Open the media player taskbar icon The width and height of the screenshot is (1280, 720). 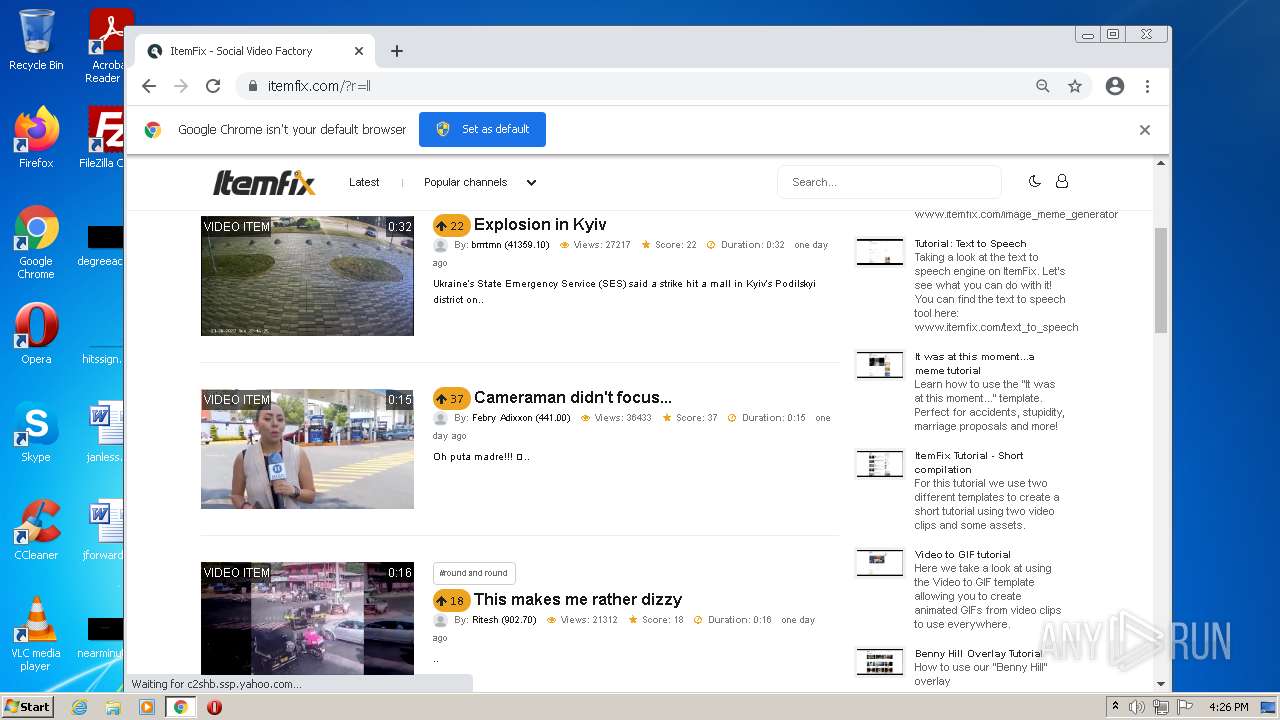147,707
